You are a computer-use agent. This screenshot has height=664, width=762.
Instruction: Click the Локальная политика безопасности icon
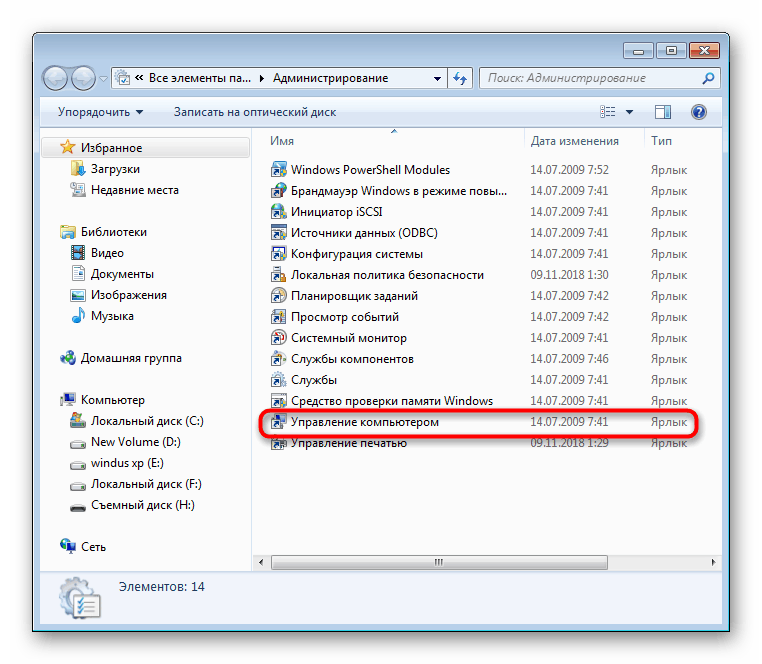(x=278, y=275)
